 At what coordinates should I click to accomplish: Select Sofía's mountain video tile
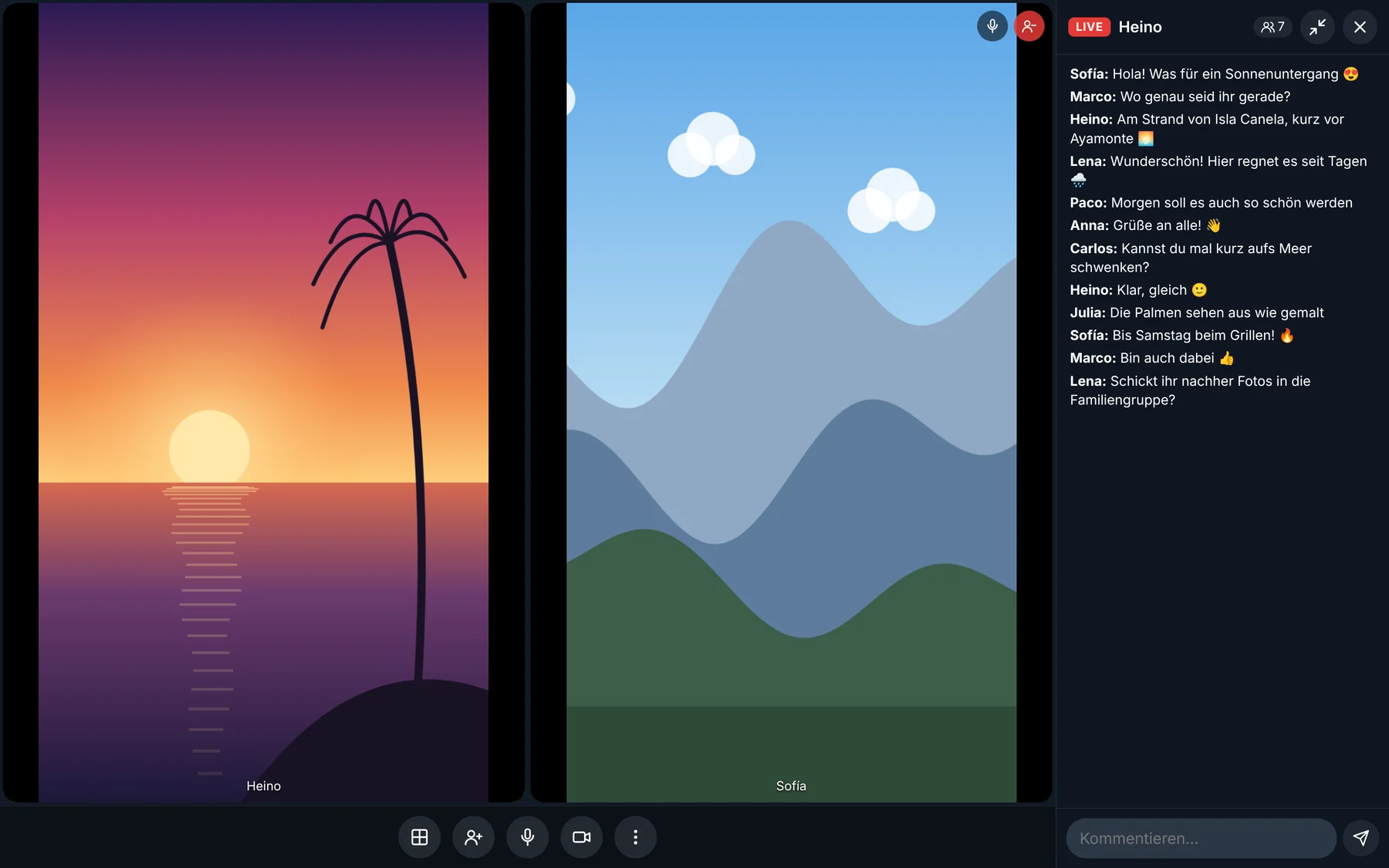point(791,402)
